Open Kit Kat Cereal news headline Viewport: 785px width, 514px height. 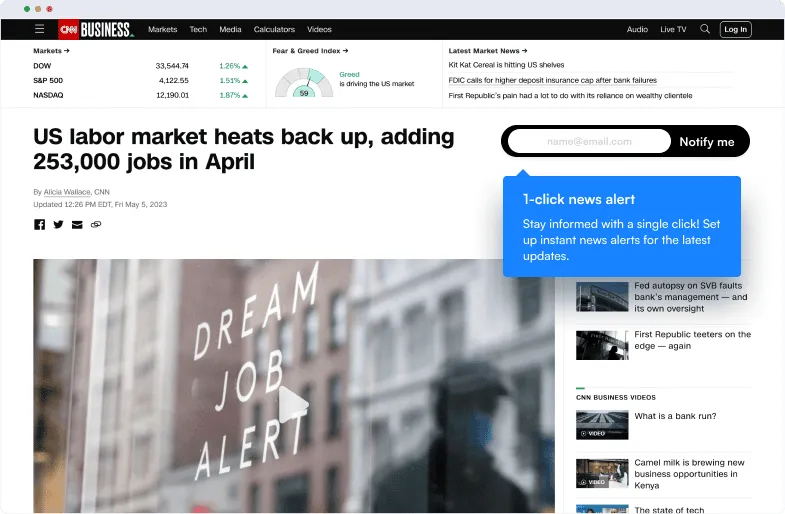click(506, 65)
